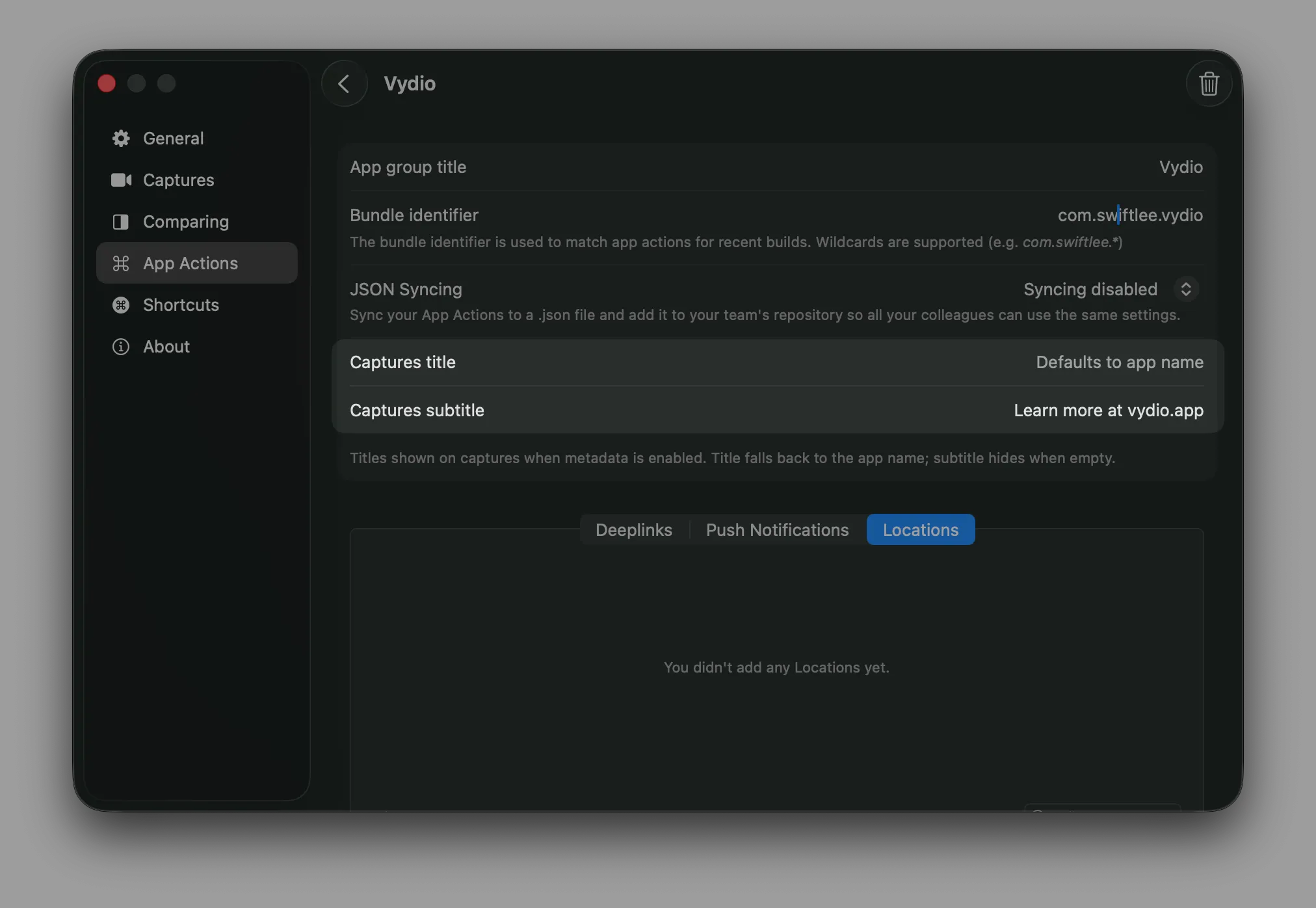Screen dimensions: 1316x908
Task: Switch to the Deeplinks tab
Action: tap(634, 529)
